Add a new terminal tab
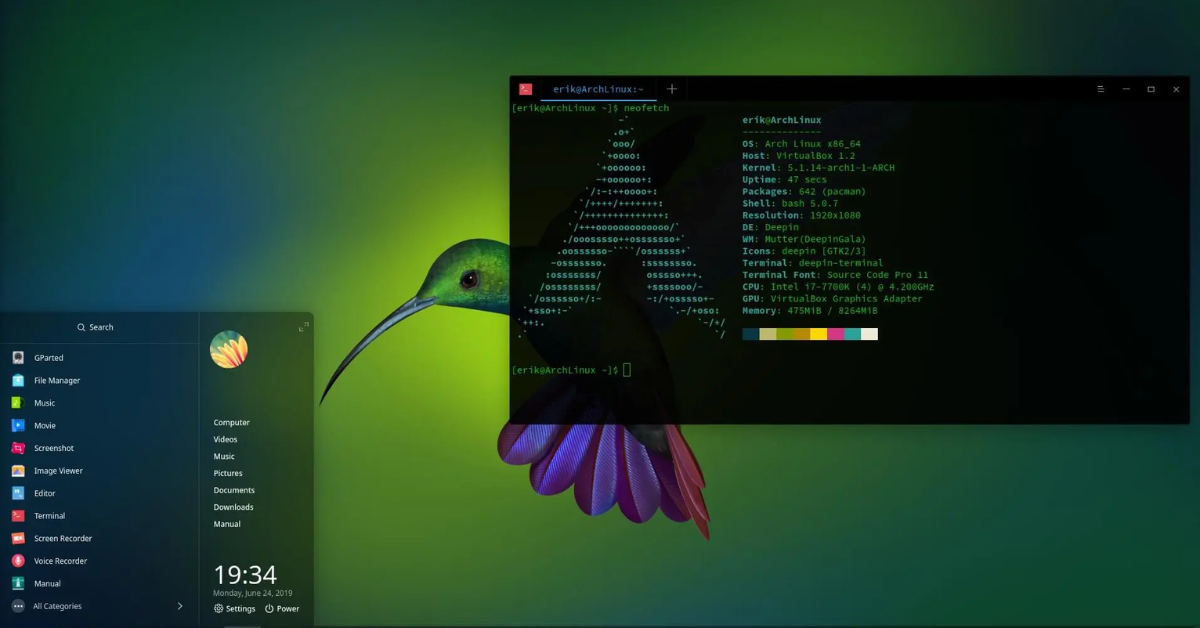Viewport: 1200px width, 628px height. (x=672, y=89)
